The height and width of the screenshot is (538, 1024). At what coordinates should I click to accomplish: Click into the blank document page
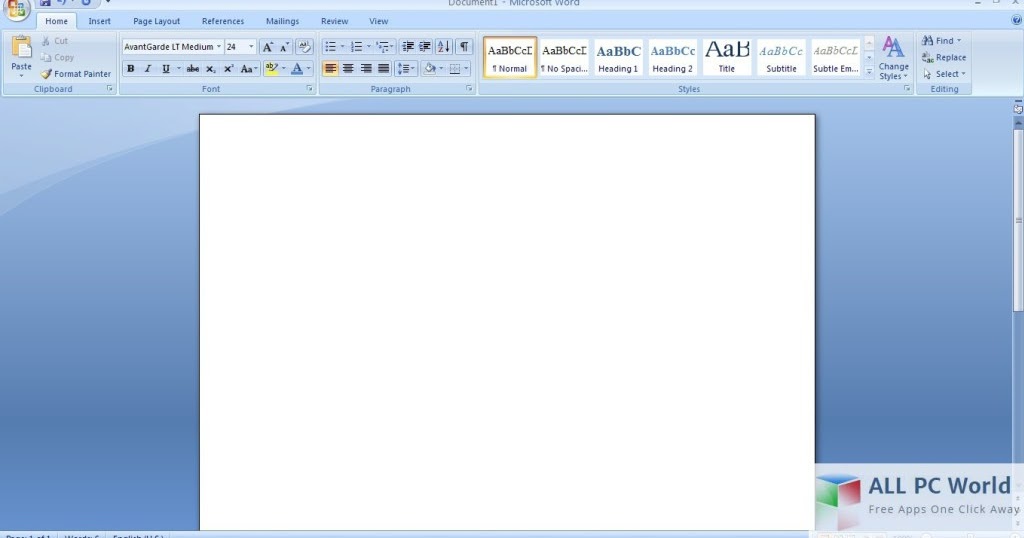507,322
